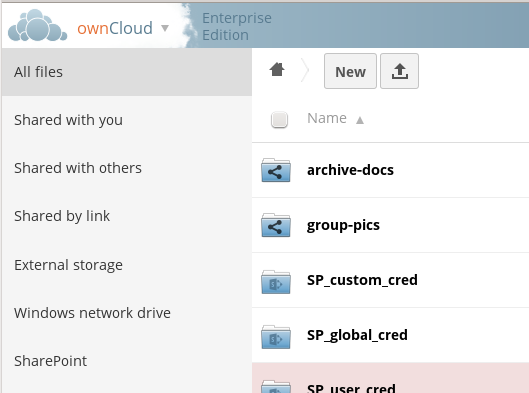Open the archive-docs folder name

click(350, 170)
